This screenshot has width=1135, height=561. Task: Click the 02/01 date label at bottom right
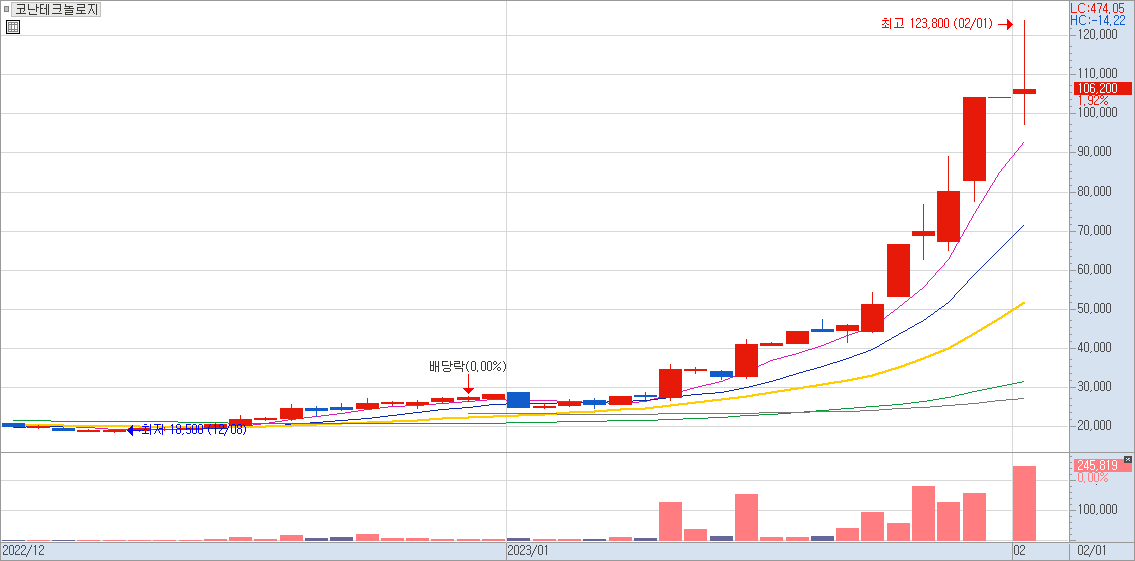point(1091,550)
